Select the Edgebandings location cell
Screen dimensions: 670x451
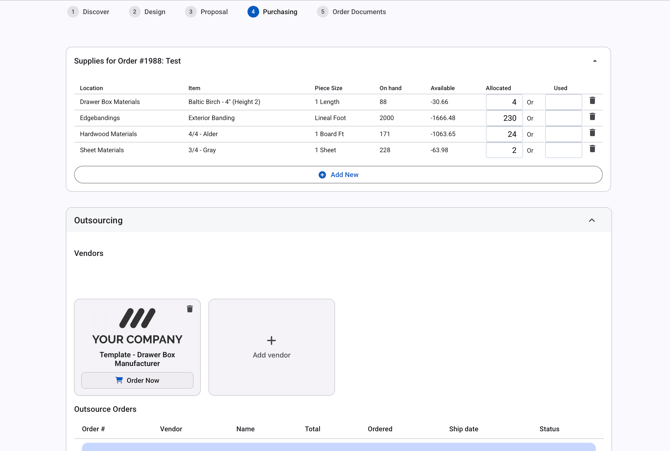click(x=100, y=118)
